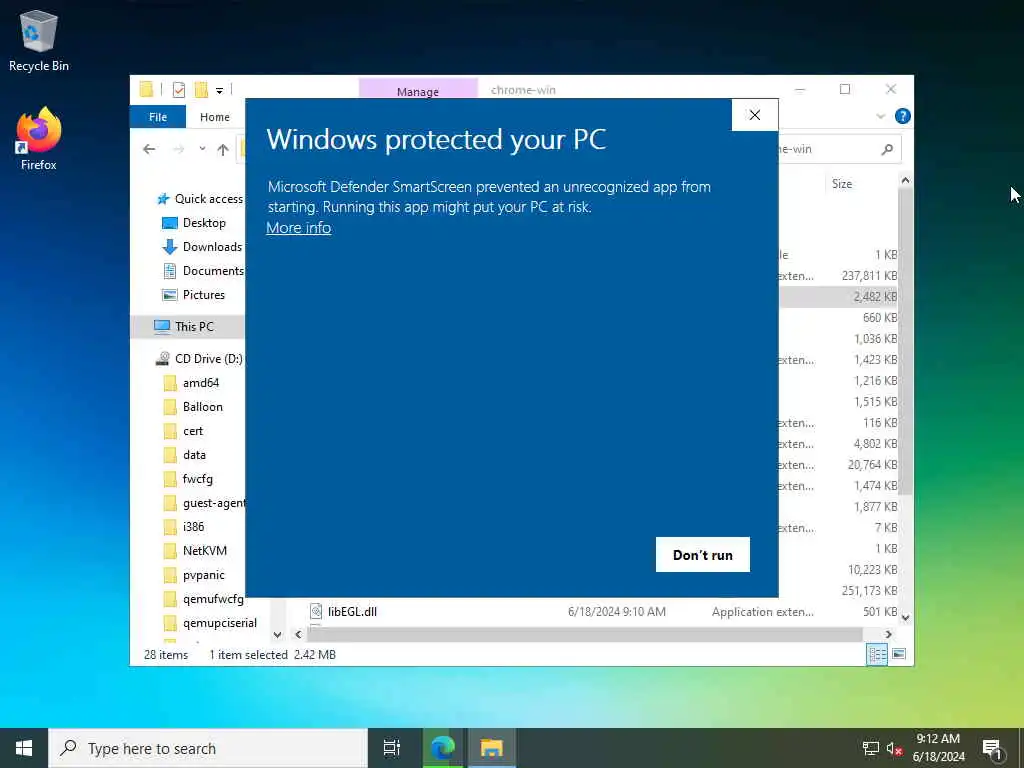The height and width of the screenshot is (768, 1024).
Task: Click the file list scroll up arrow
Action: click(x=905, y=180)
